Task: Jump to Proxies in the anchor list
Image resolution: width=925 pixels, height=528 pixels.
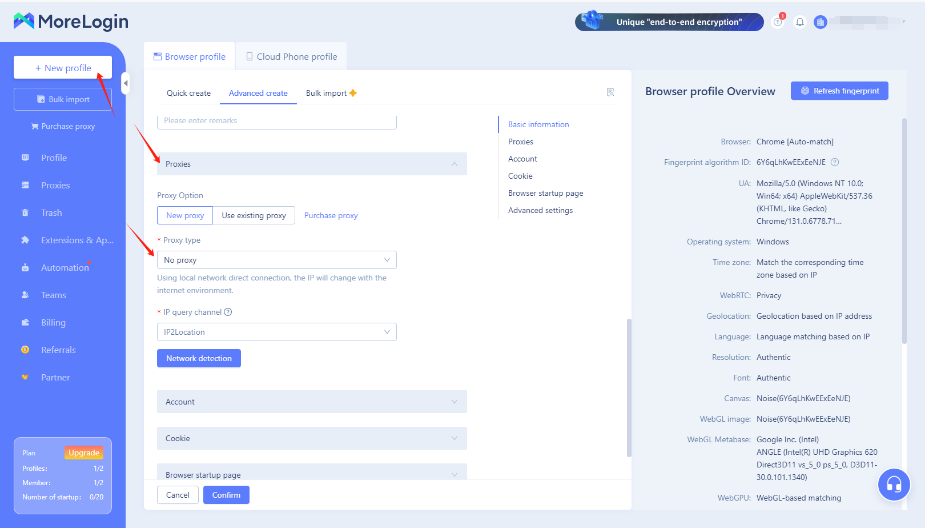Action: pyautogui.click(x=520, y=142)
